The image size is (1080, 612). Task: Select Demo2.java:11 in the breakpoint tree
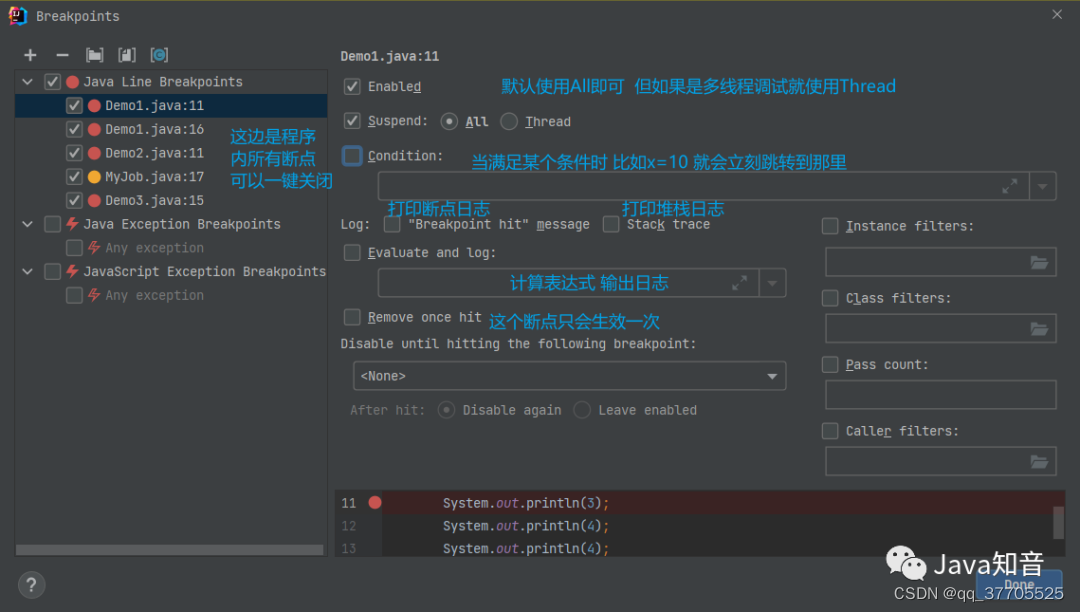tap(154, 153)
